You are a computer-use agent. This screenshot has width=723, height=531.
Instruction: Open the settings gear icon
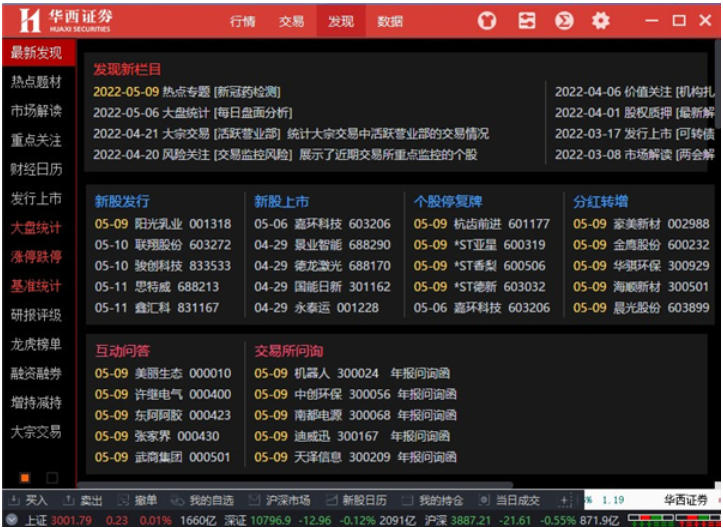[600, 21]
